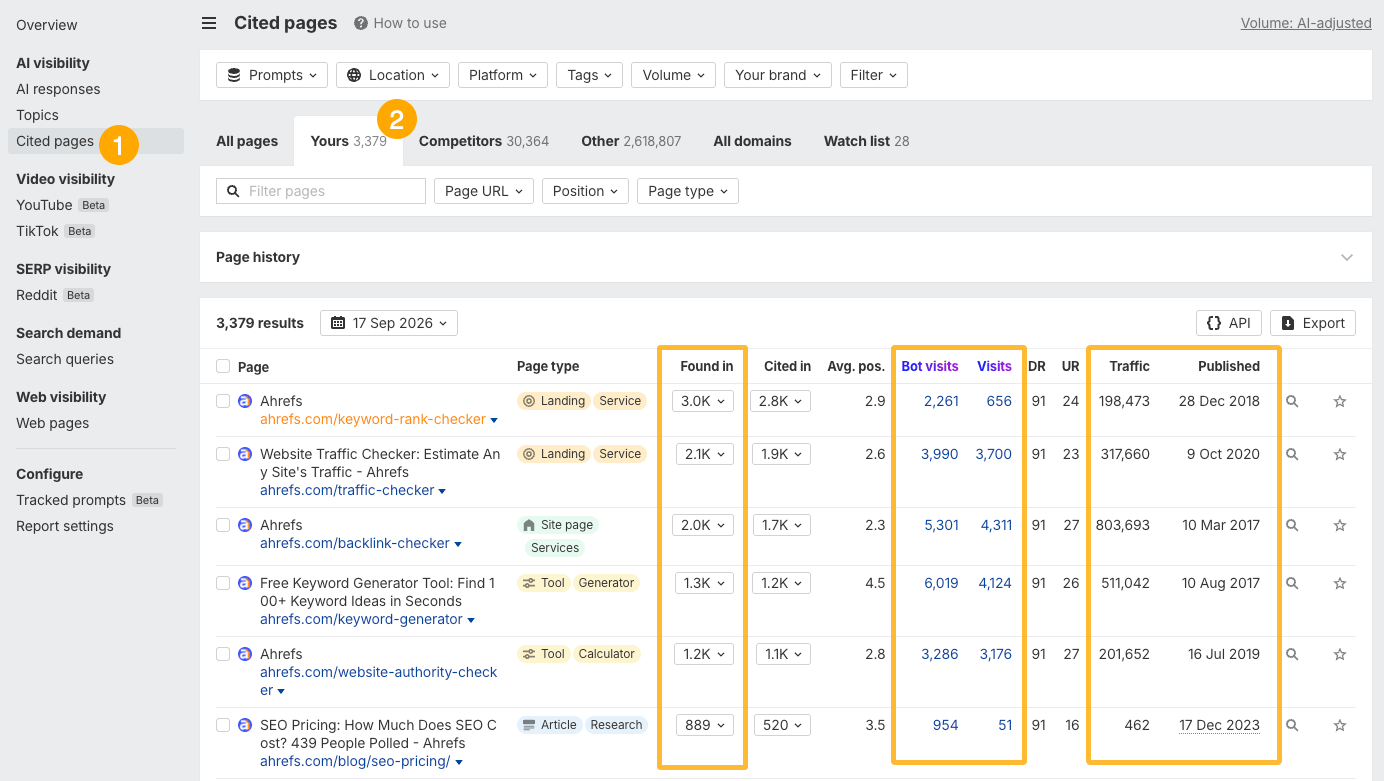Open the hamburger menu beside Cited pages

pyautogui.click(x=208, y=23)
